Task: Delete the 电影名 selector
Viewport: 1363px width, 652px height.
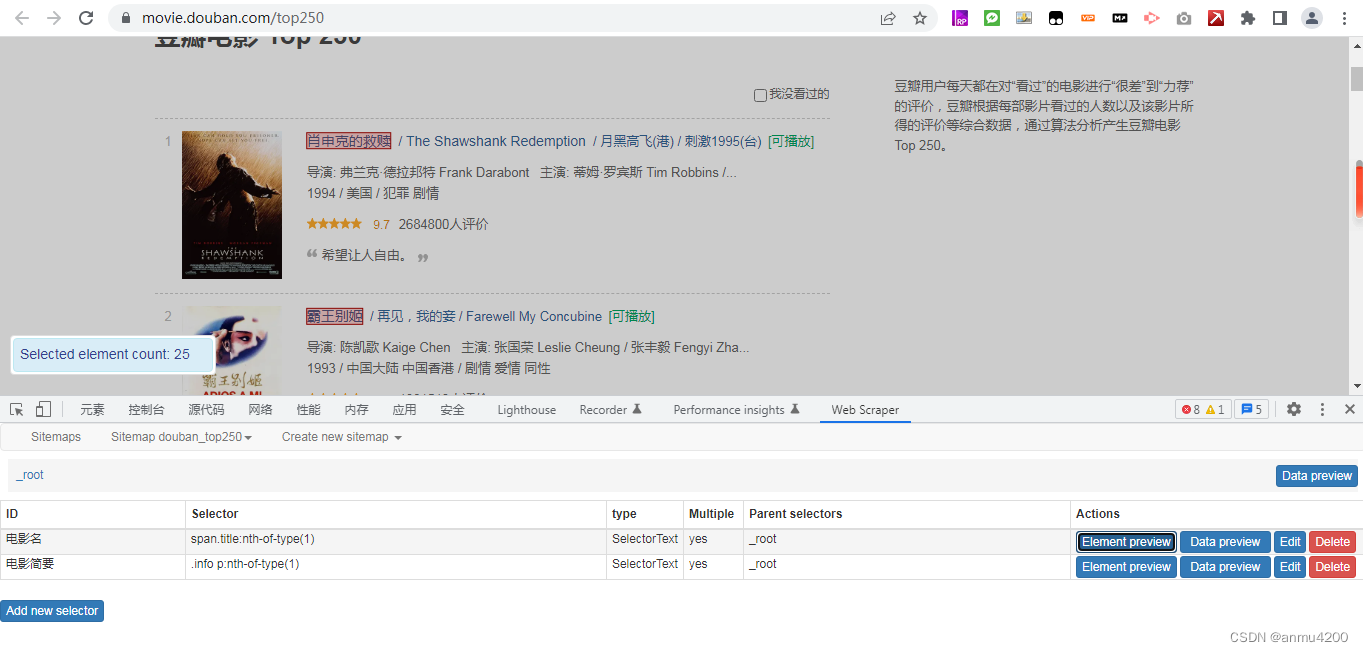Action: click(1332, 542)
